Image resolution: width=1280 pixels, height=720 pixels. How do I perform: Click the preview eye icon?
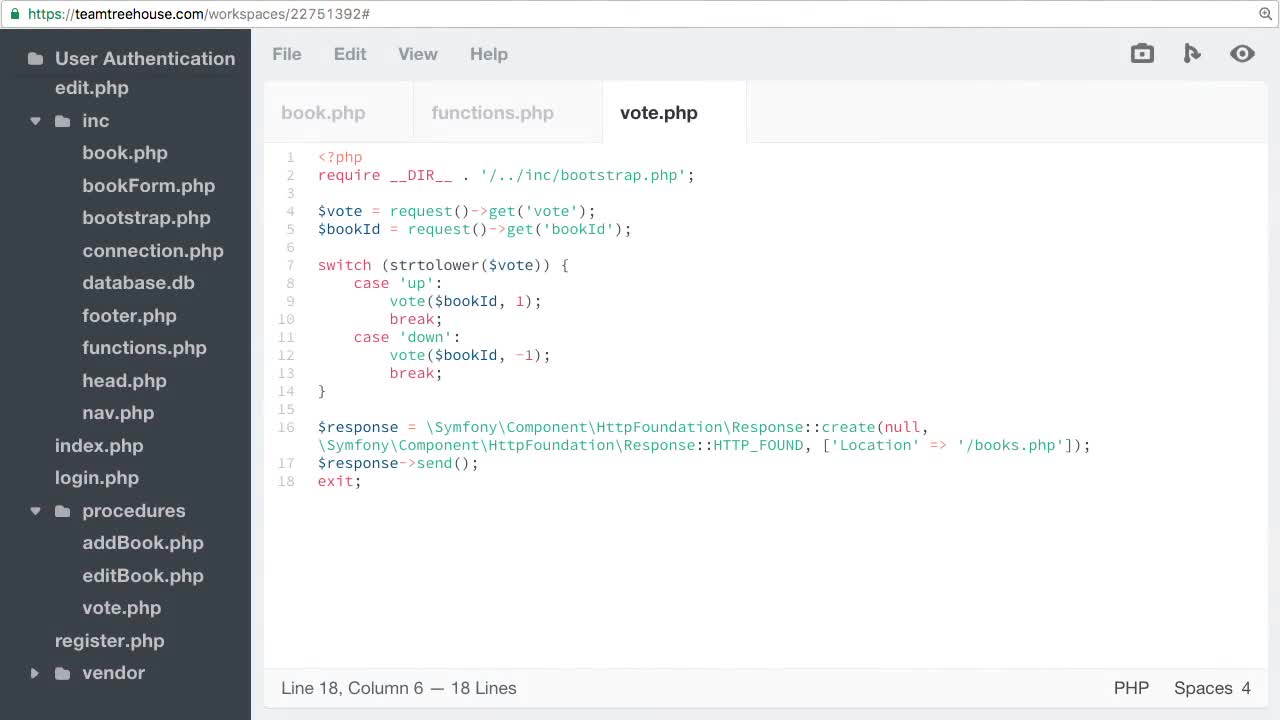tap(1242, 54)
